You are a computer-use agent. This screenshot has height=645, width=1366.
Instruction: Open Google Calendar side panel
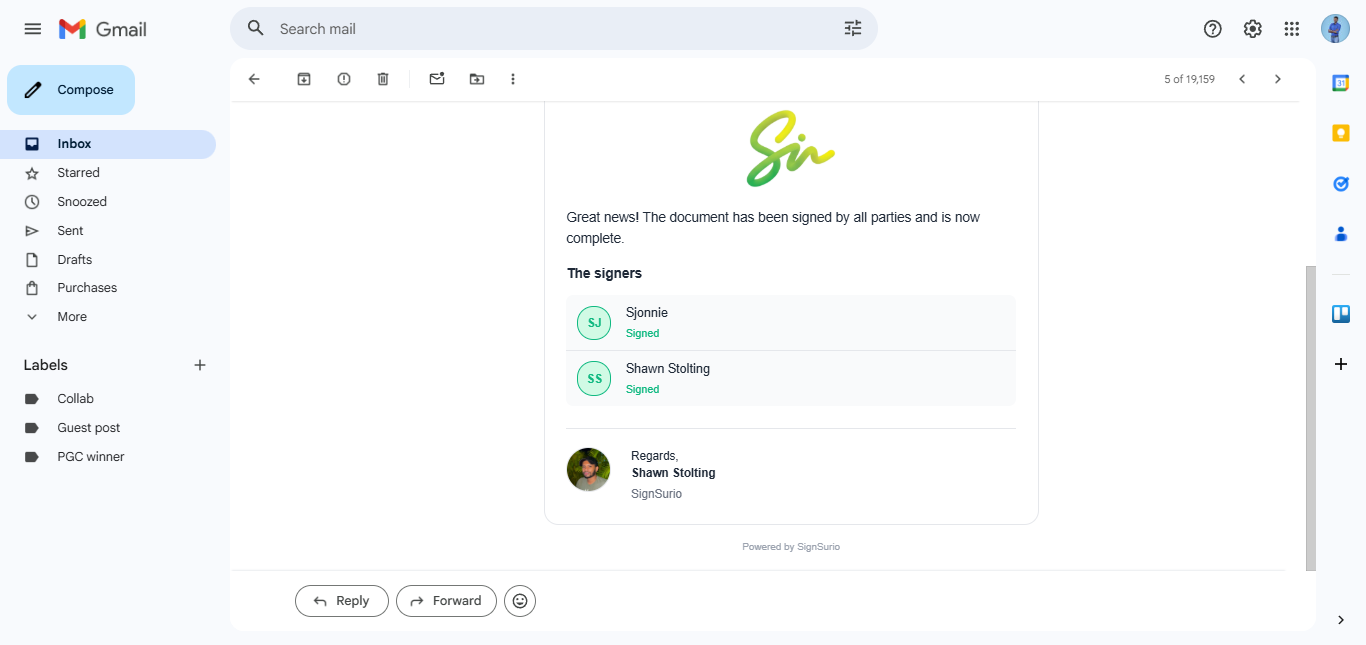click(1341, 83)
